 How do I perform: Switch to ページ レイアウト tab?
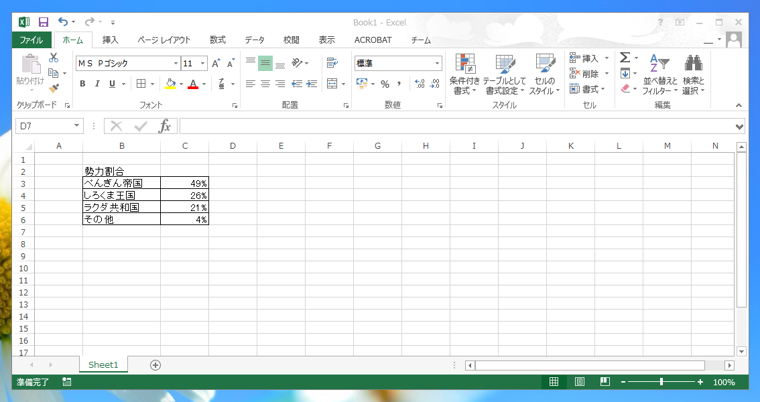coord(163,40)
